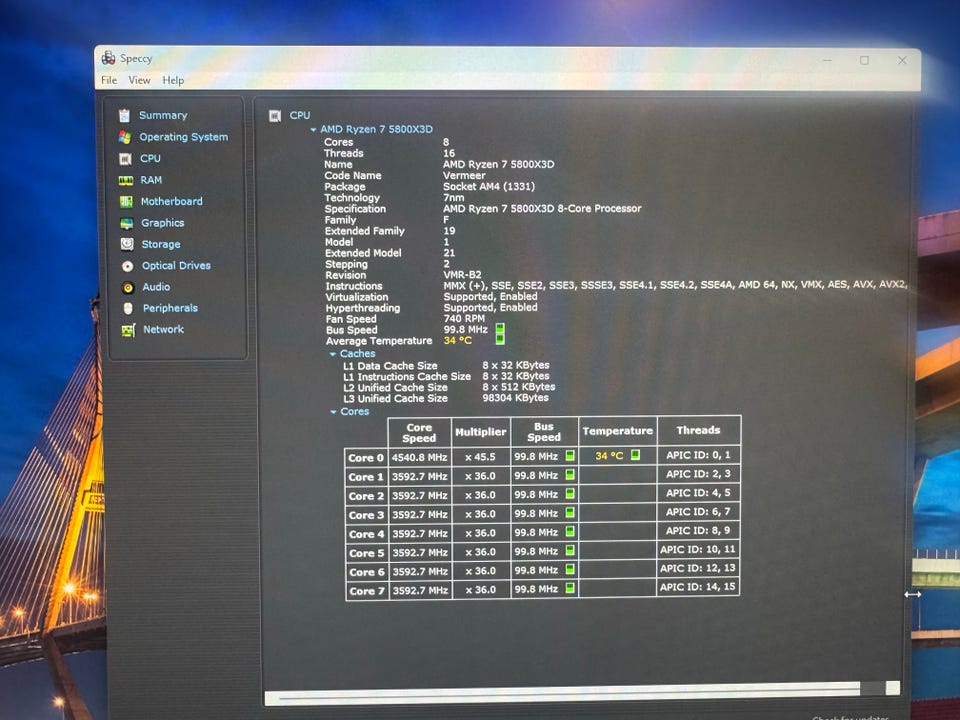Click the Vermeer code name value
This screenshot has width=960, height=720.
(x=464, y=176)
